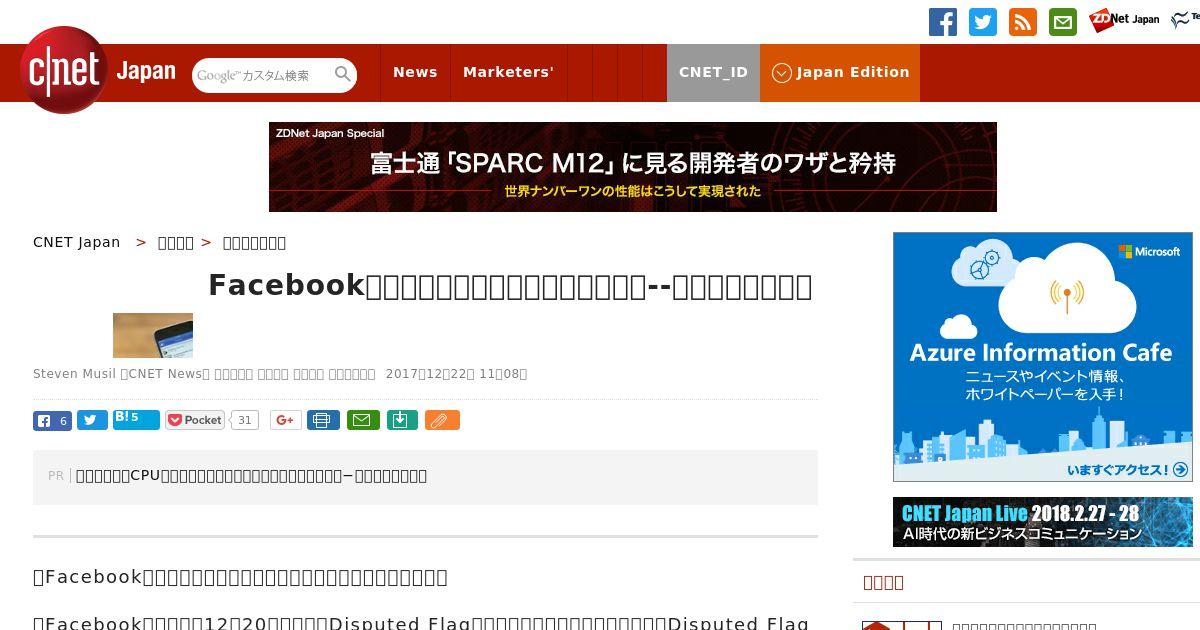
Task: Click the CNET Japan logo
Action: pyautogui.click(x=98, y=71)
